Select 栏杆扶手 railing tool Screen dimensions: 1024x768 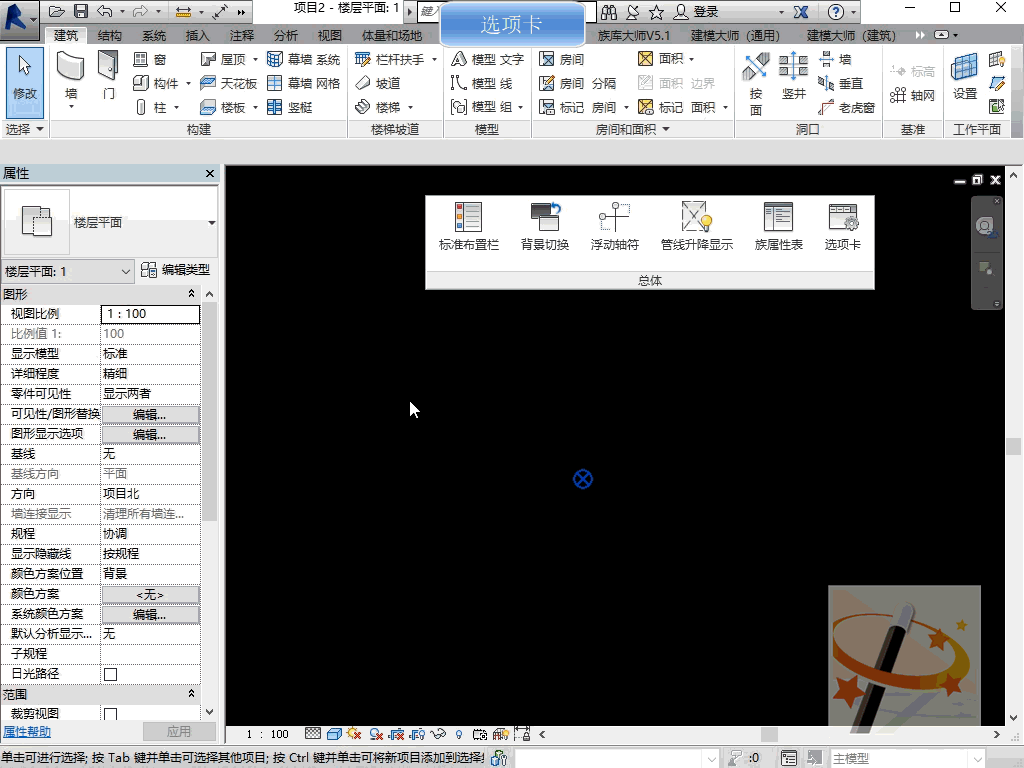pyautogui.click(x=390, y=59)
